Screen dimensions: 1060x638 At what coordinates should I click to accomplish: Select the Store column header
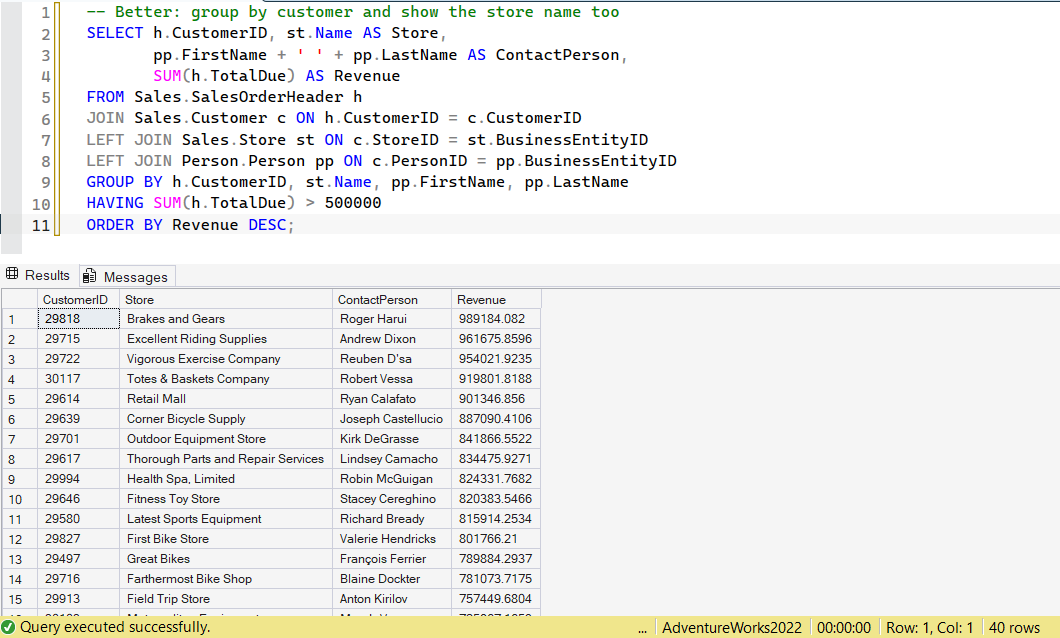pos(226,299)
